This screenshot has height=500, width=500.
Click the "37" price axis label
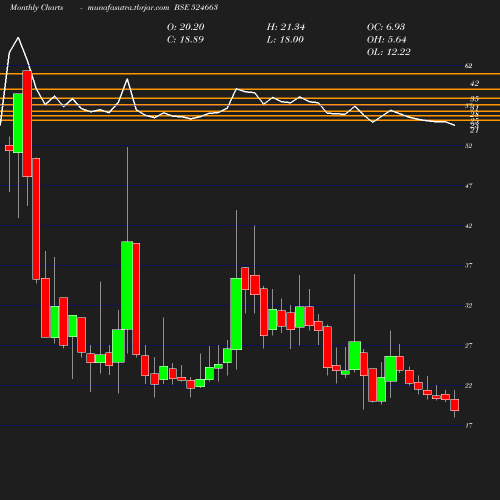tap(469, 266)
